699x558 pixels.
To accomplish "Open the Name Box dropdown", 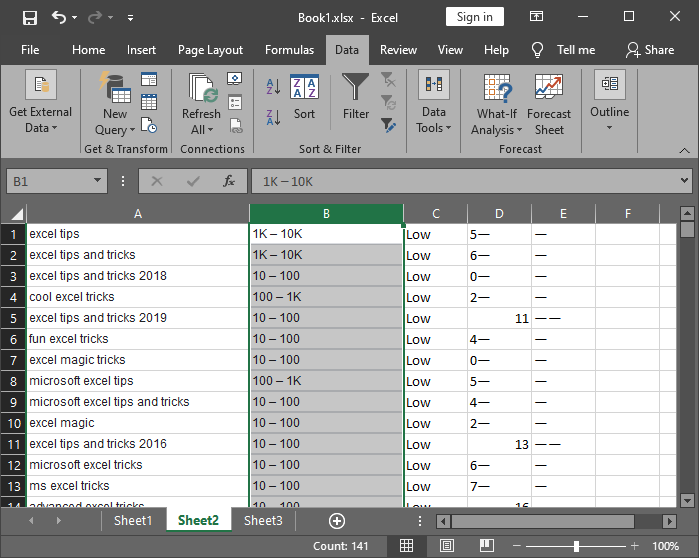I will [x=97, y=181].
